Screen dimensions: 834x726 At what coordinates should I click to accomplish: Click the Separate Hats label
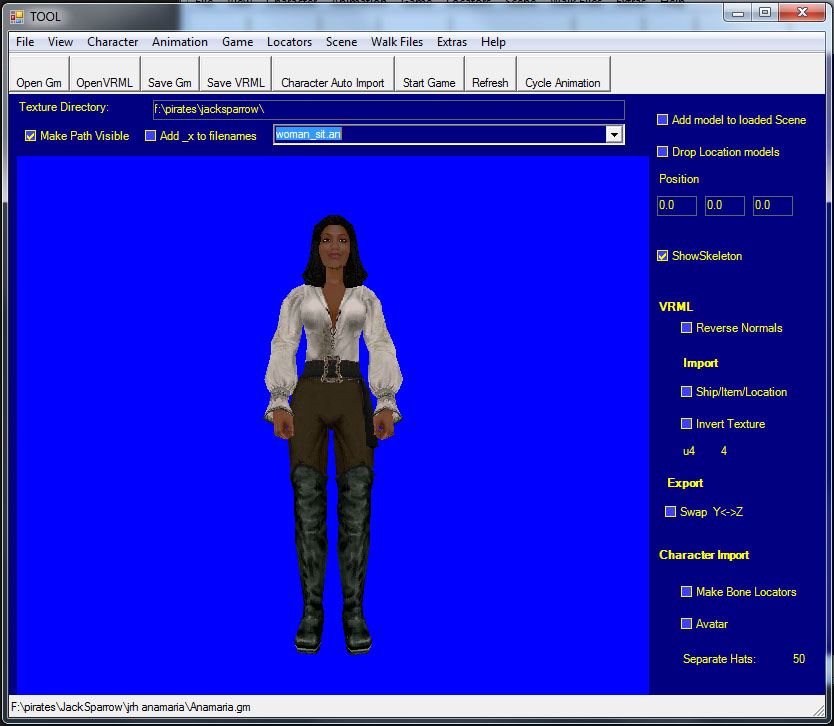click(x=719, y=659)
